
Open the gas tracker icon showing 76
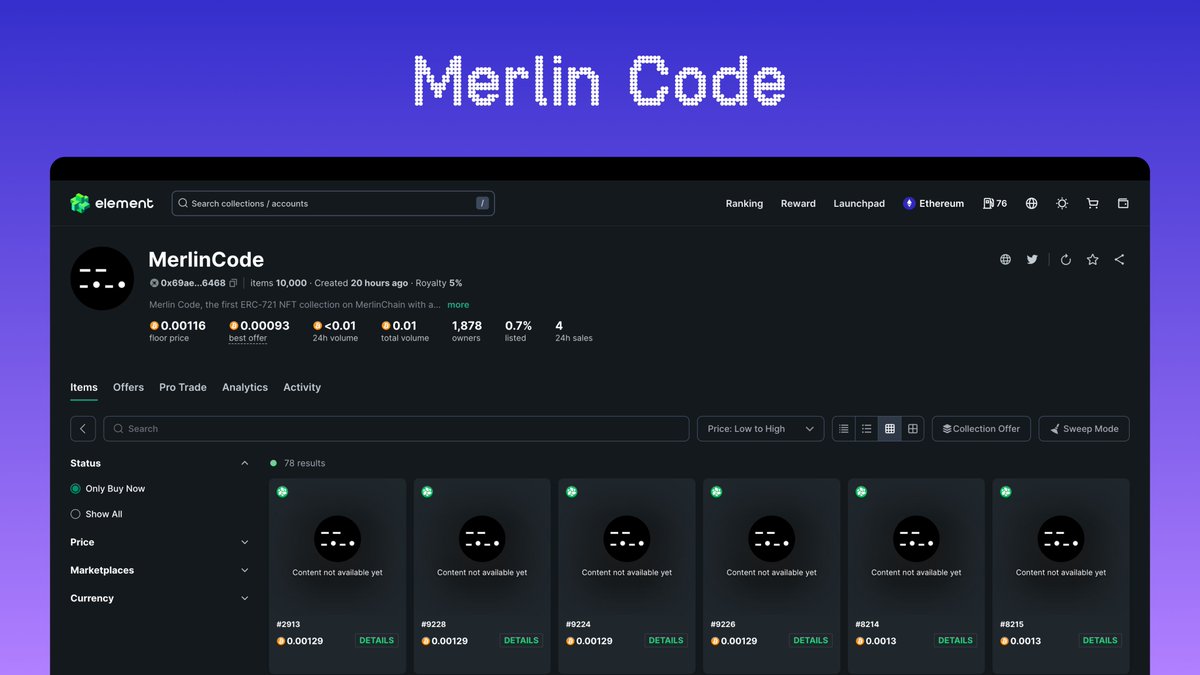tap(995, 203)
